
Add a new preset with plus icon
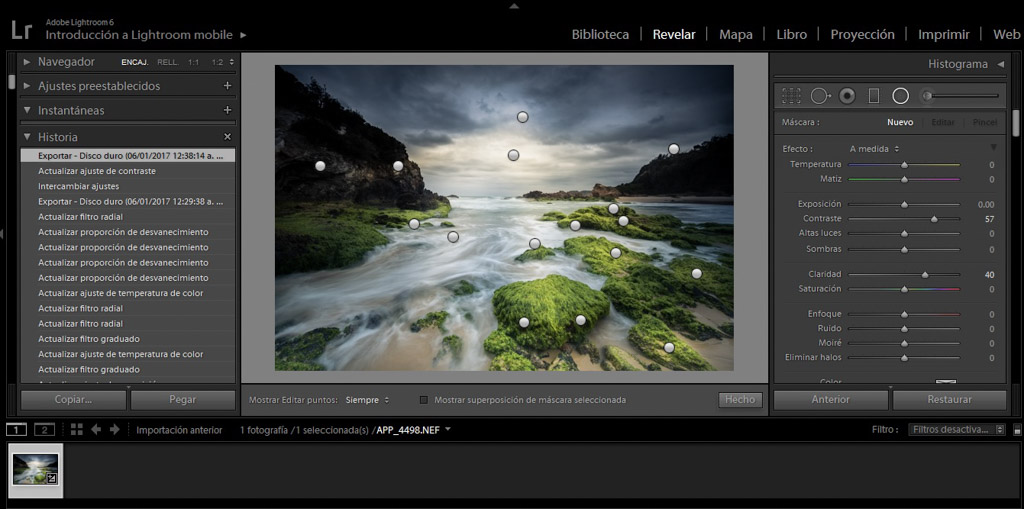pyautogui.click(x=227, y=86)
